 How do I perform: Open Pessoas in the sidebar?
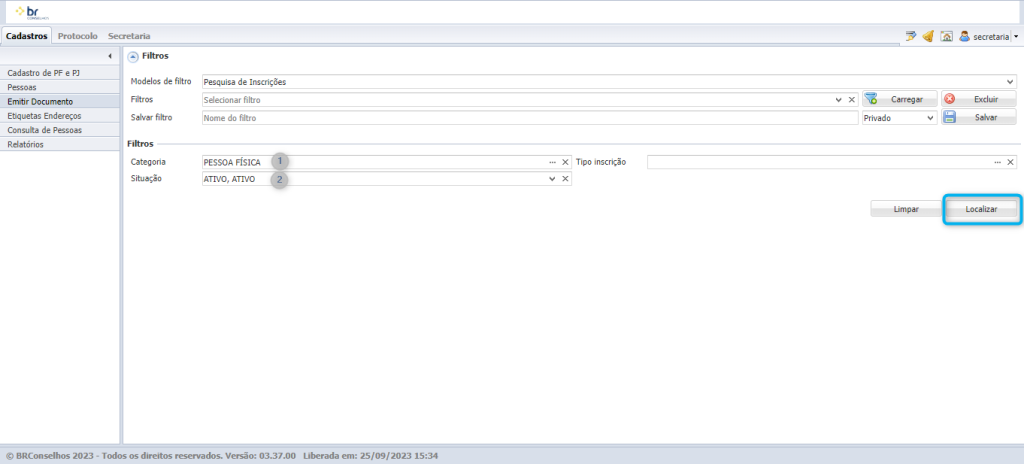tap(60, 87)
